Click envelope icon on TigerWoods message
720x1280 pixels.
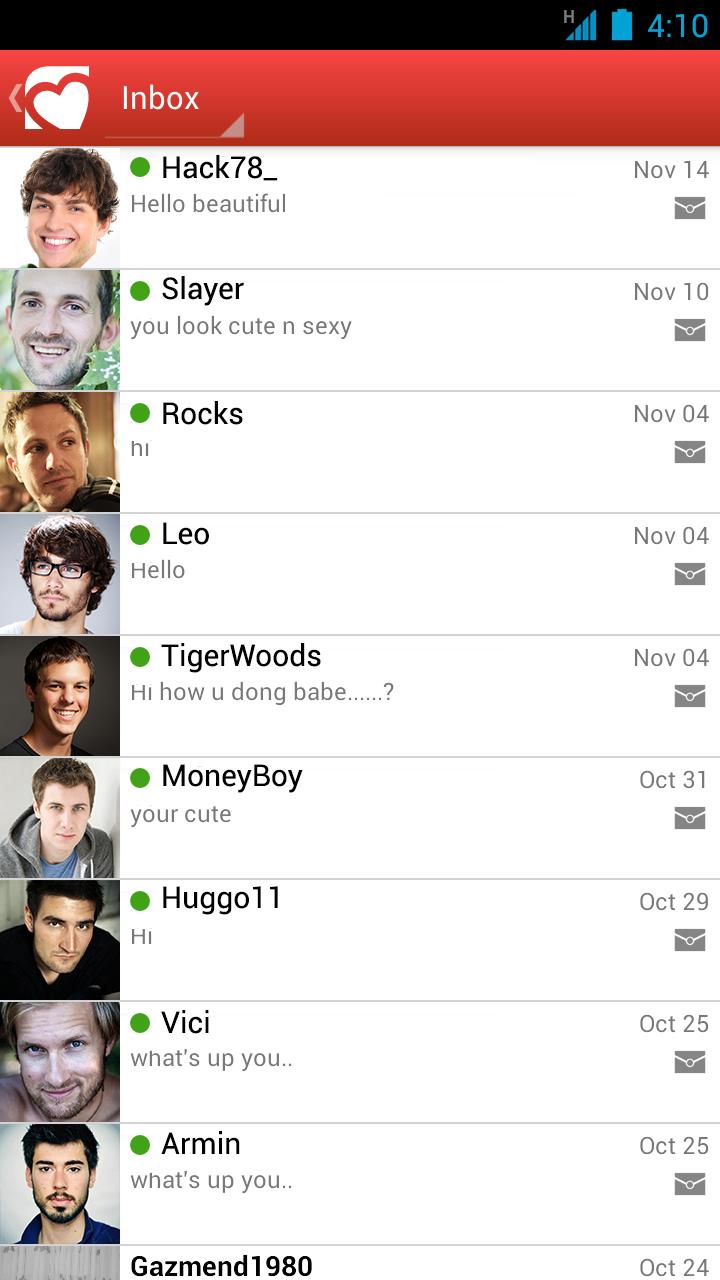(690, 696)
